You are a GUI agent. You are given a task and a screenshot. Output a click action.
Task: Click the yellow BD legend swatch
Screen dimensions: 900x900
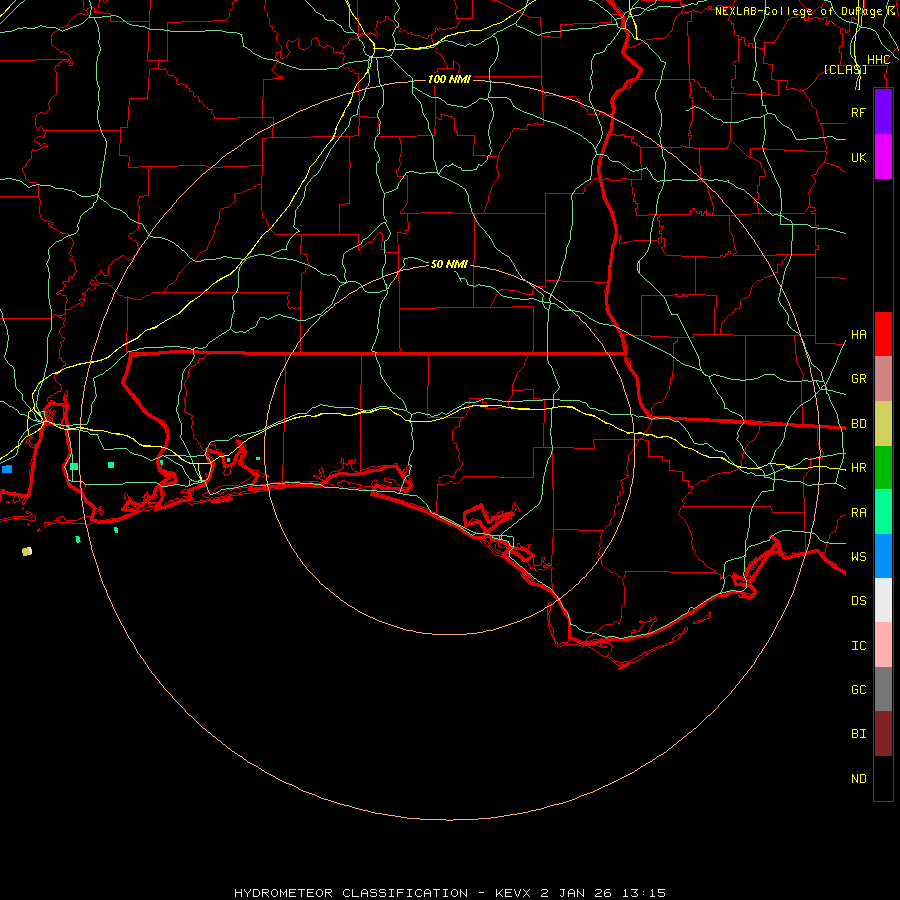883,423
